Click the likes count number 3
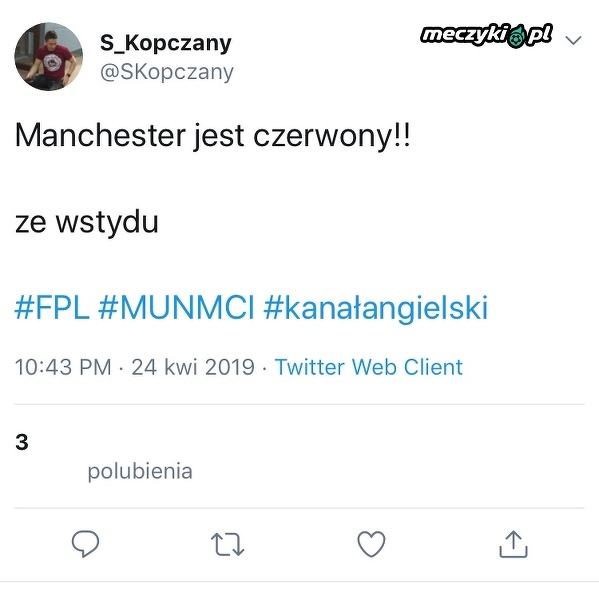This screenshot has height=596, width=599. [x=22, y=442]
